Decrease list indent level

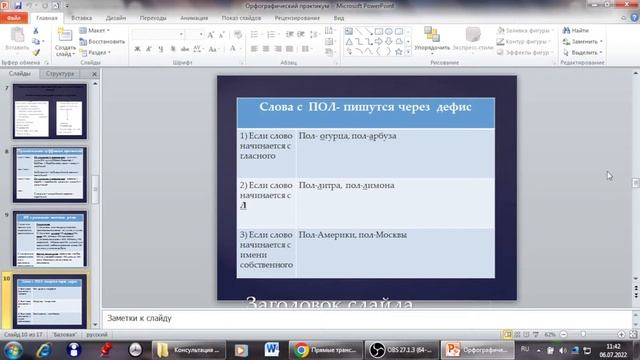coord(289,35)
